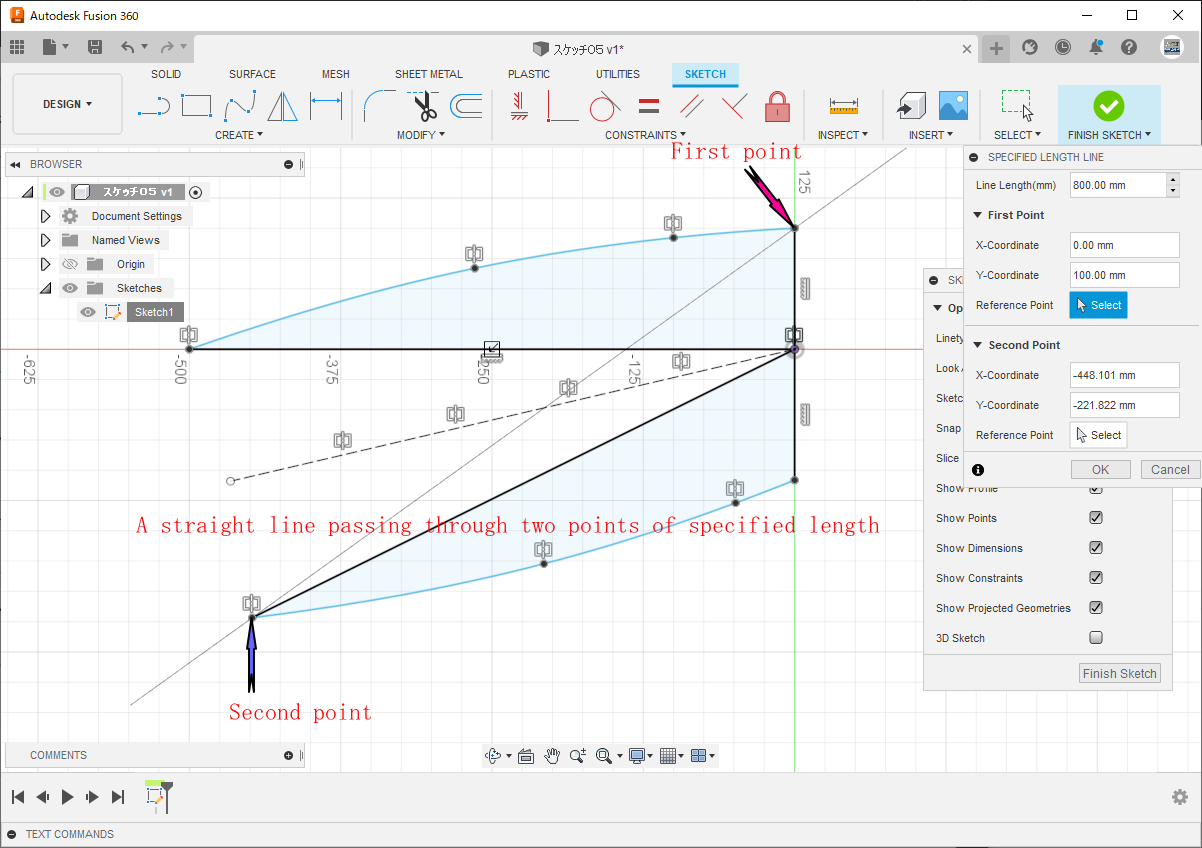The height and width of the screenshot is (848, 1202).
Task: Toggle the Show Constraints checkbox
Action: pyautogui.click(x=1096, y=578)
